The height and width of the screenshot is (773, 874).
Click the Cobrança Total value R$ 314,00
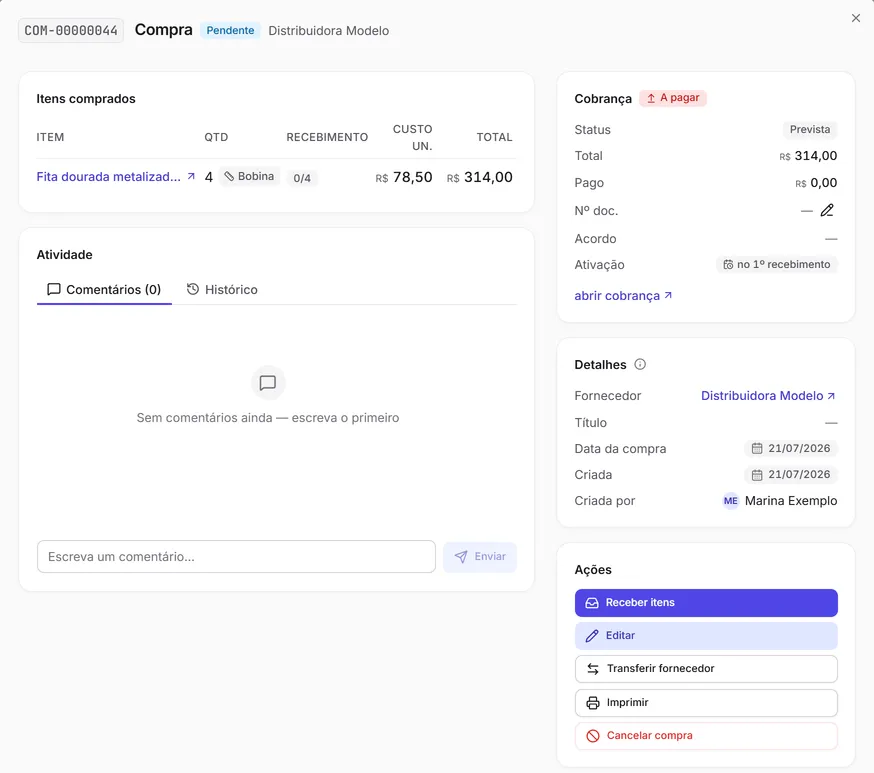808,156
